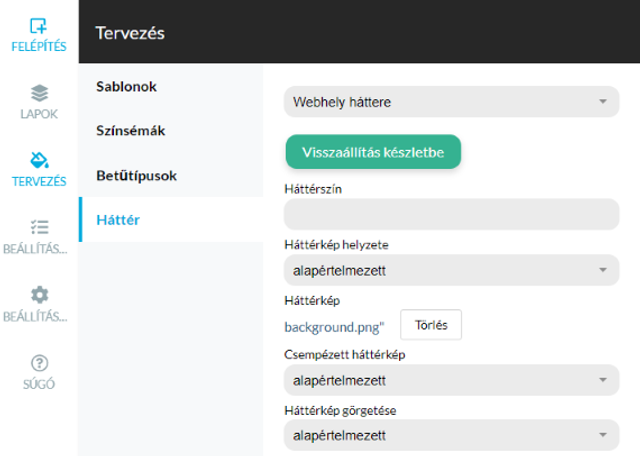
Task: Expand the Webhely háttere dropdown
Action: (451, 102)
